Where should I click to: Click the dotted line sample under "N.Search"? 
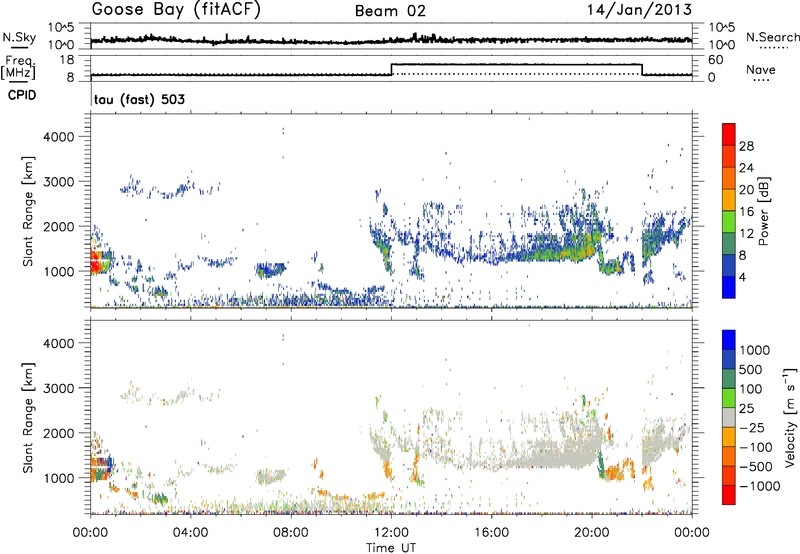774,48
